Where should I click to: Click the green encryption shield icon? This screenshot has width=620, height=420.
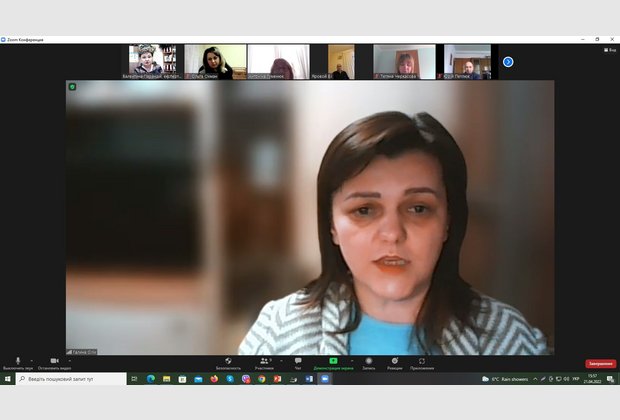click(72, 87)
